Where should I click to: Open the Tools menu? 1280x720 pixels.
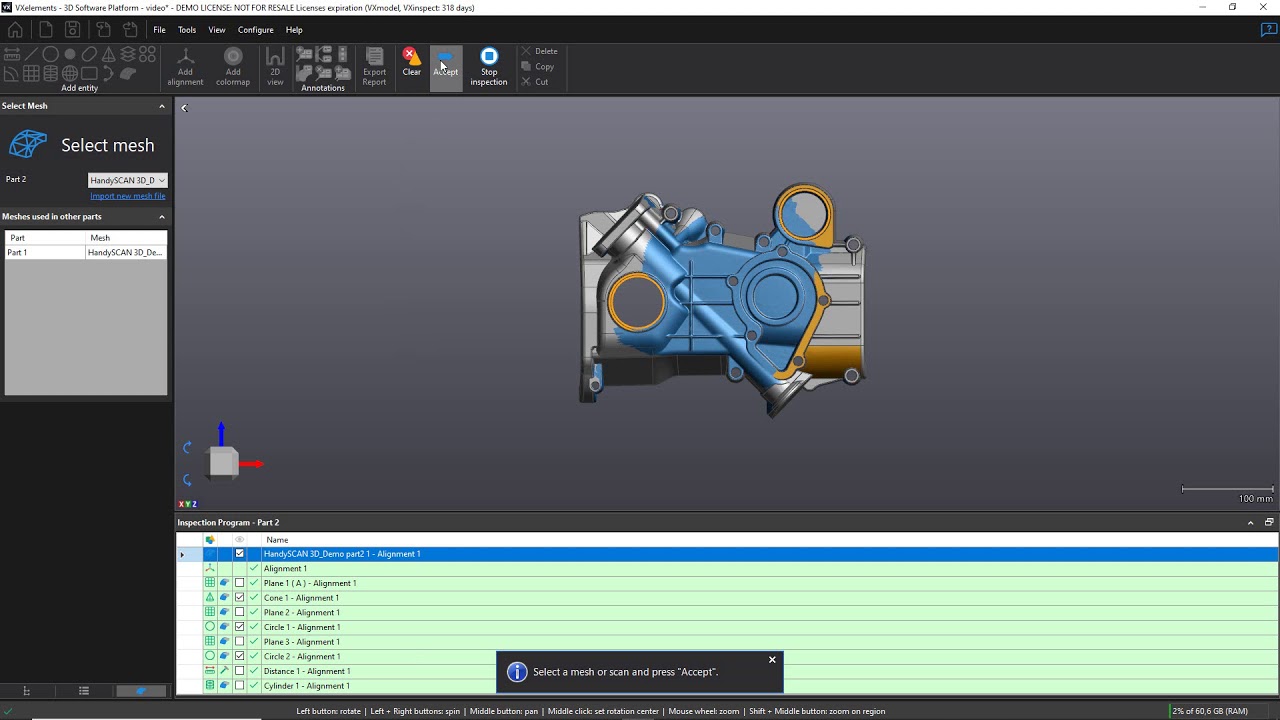pos(186,29)
